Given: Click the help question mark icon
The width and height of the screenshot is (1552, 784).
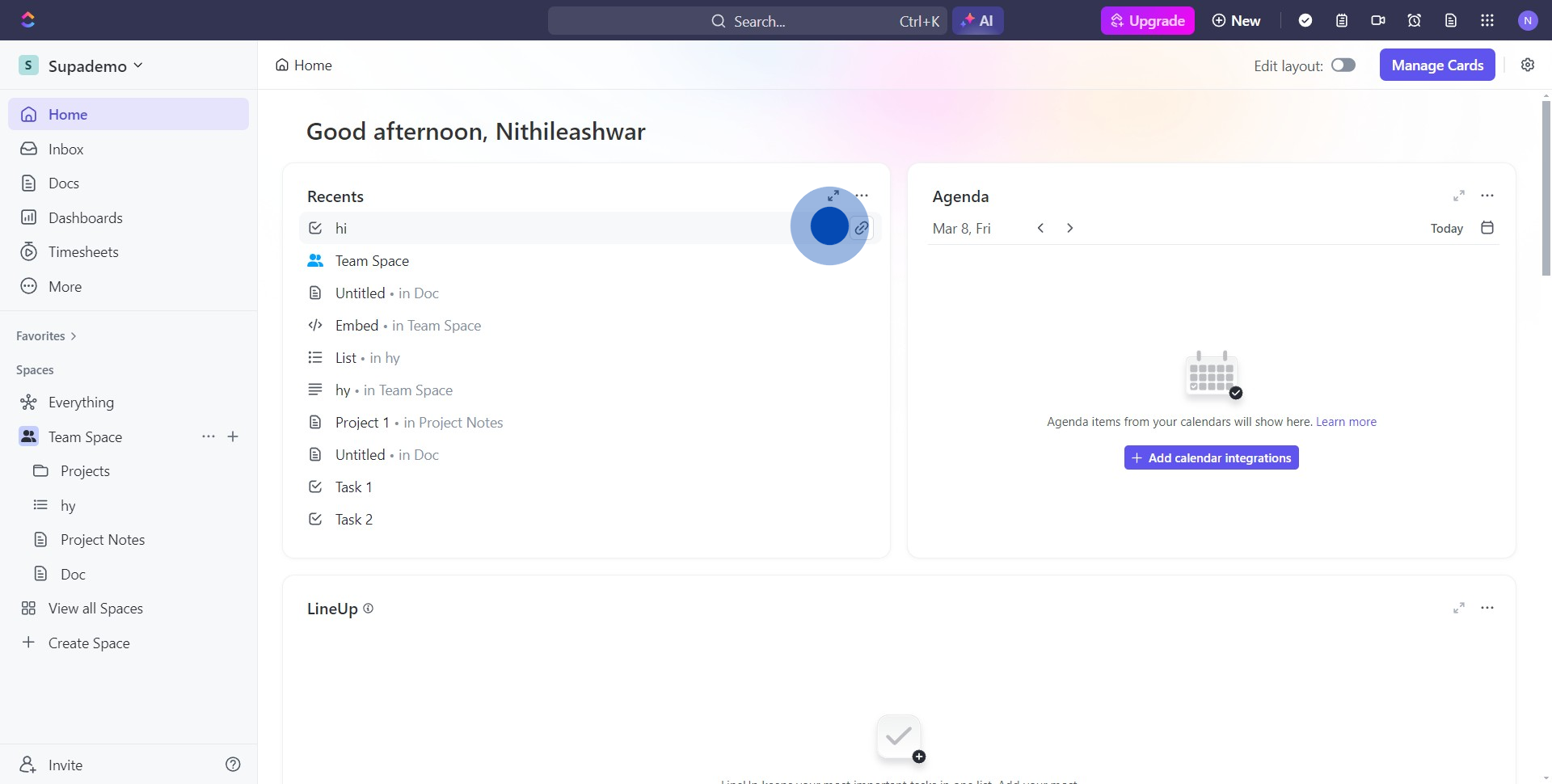Looking at the screenshot, I should click(x=233, y=765).
